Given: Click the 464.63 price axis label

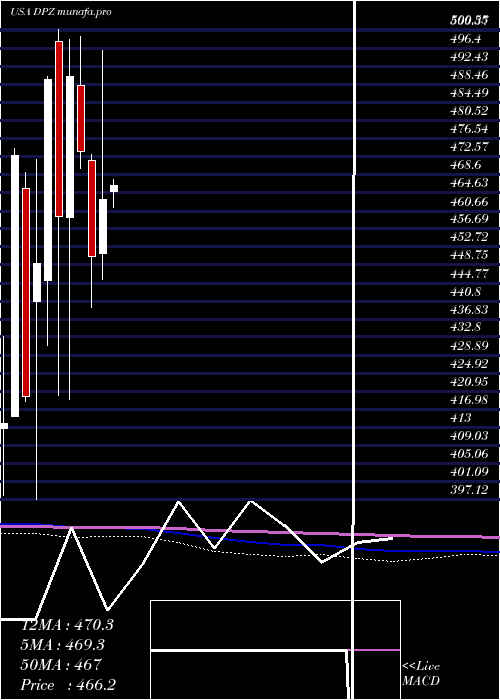Looking at the screenshot, I should [469, 183].
